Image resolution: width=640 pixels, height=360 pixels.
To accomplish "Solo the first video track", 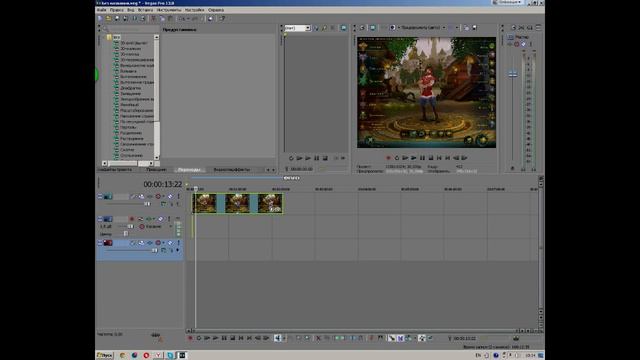I will [x=178, y=196].
